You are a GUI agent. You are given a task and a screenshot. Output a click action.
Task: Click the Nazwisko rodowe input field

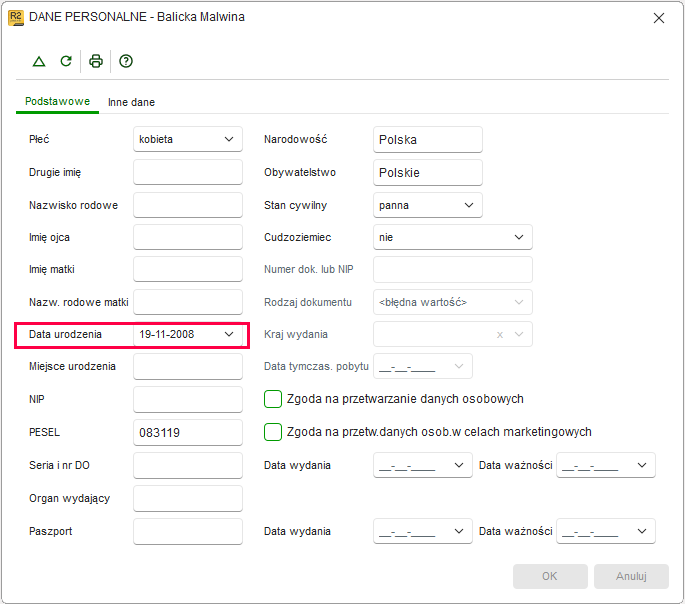188,205
